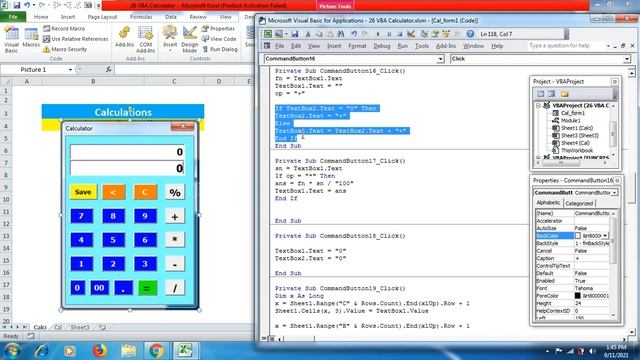Toggle Design Mode icon in VBA toolbar

[x=411, y=34]
